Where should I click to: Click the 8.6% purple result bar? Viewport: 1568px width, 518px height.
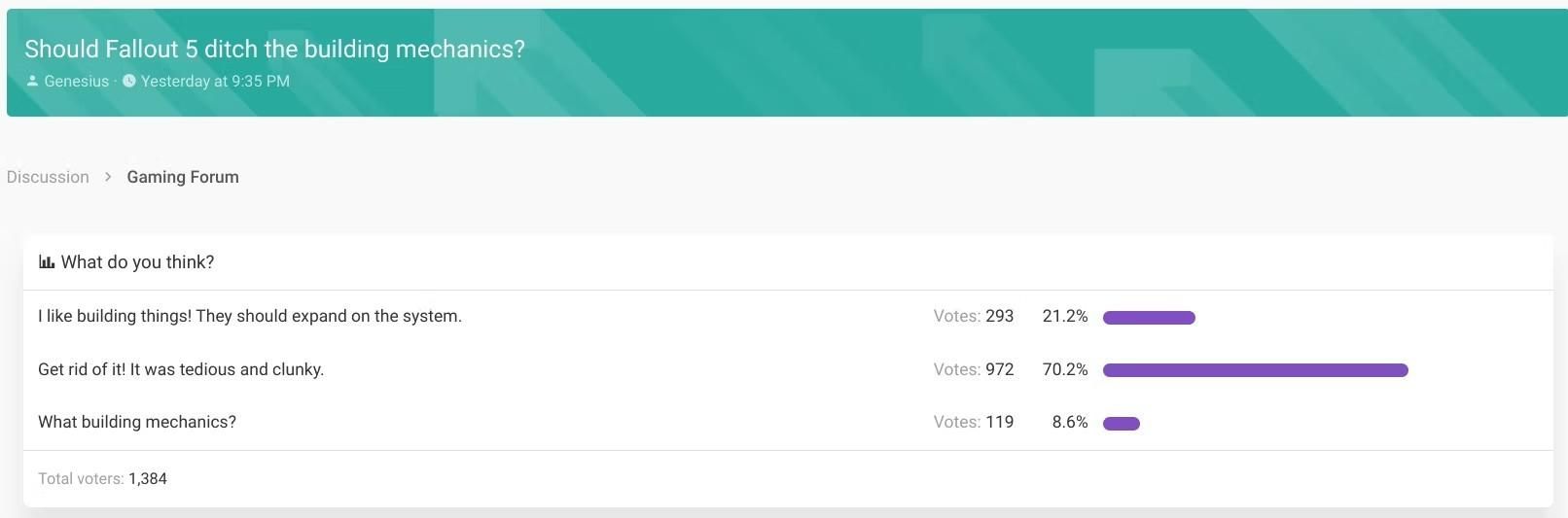[1121, 423]
